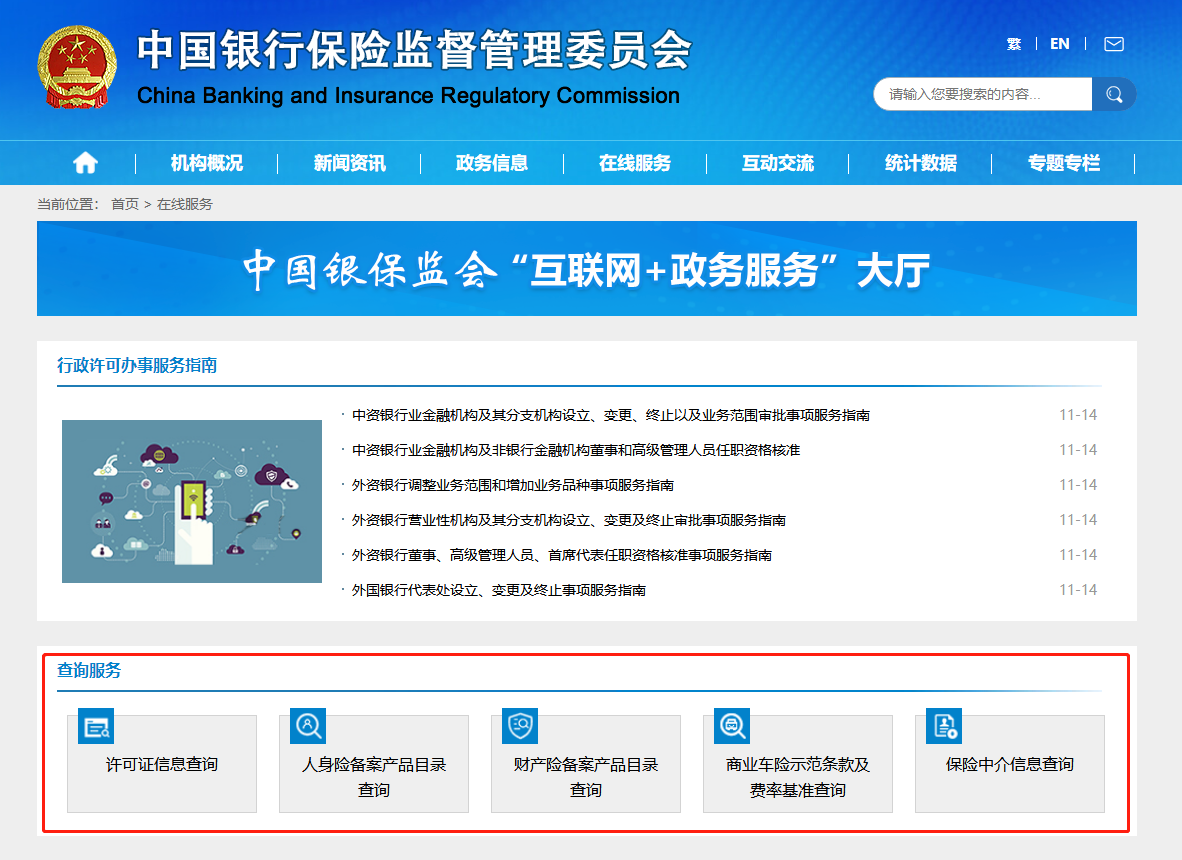Click the 中国银行保险监督管理委员会 title
The height and width of the screenshot is (860, 1182).
tap(414, 51)
